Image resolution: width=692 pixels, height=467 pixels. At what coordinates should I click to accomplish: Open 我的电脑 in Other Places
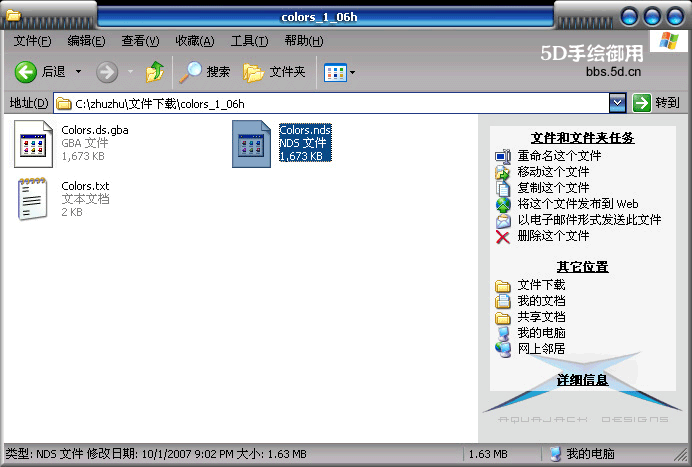click(541, 332)
